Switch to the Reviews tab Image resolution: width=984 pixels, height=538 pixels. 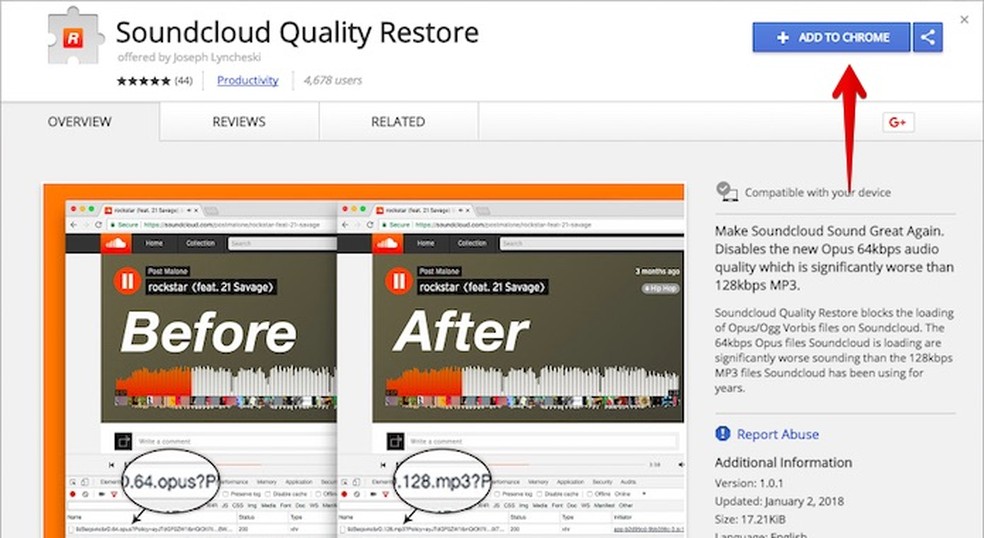(238, 122)
